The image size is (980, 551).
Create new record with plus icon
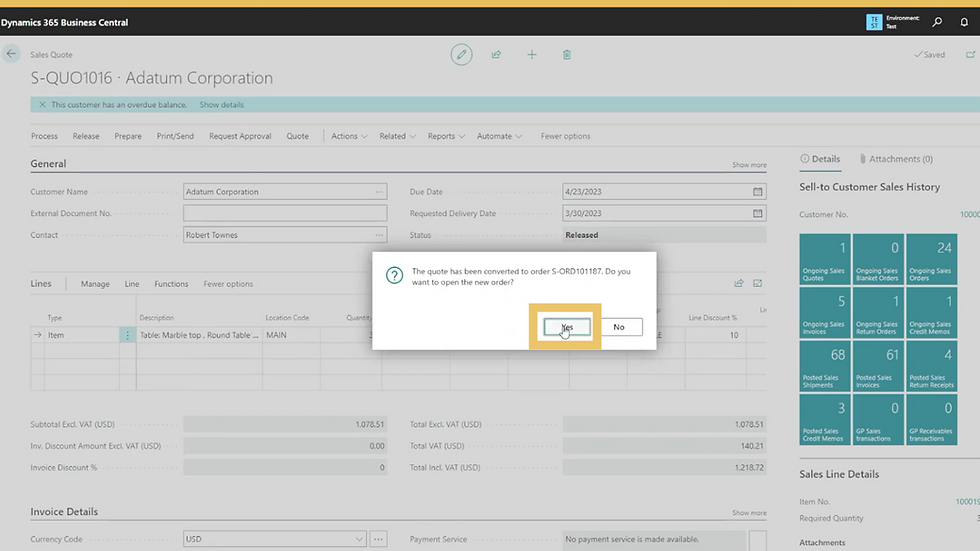531,54
